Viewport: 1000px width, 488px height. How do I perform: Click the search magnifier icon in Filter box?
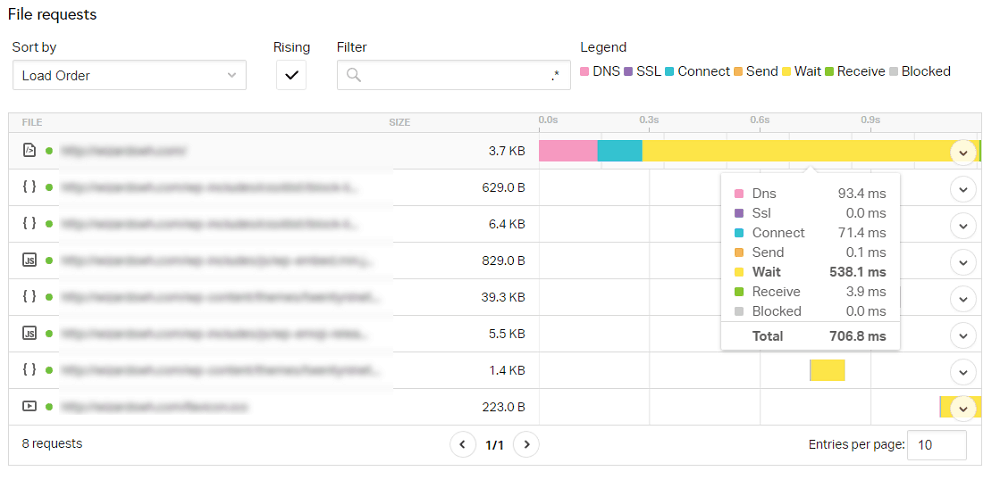coord(354,75)
